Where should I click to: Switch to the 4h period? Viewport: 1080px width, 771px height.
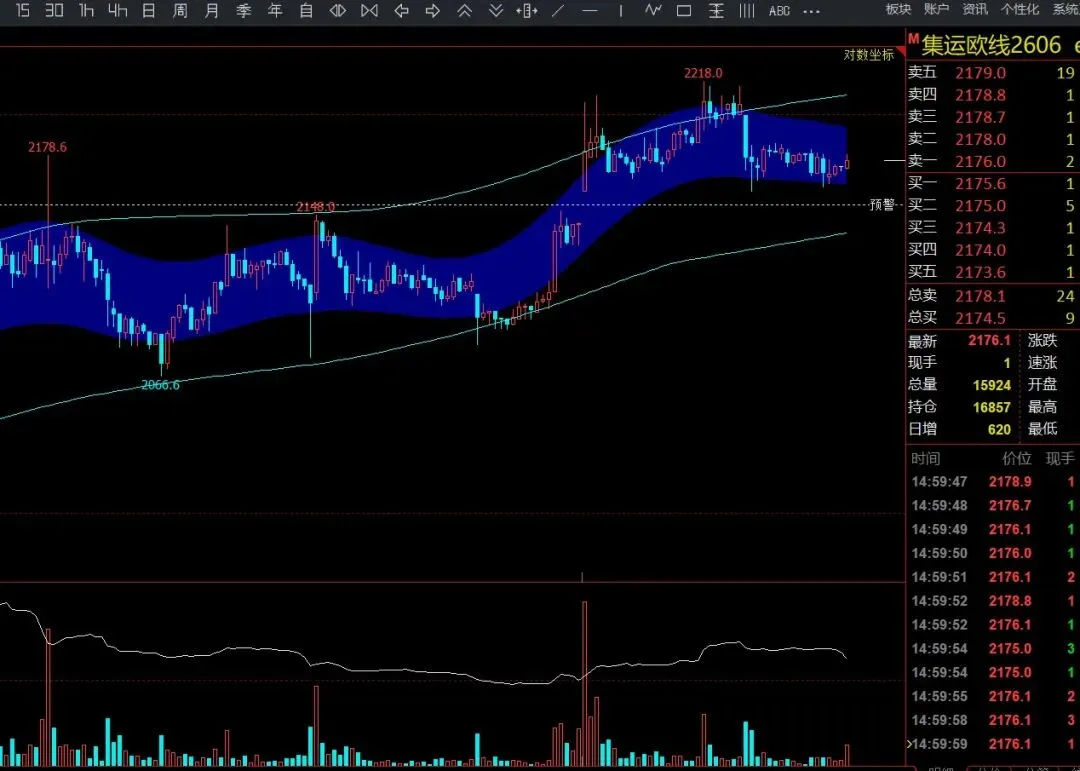click(118, 11)
